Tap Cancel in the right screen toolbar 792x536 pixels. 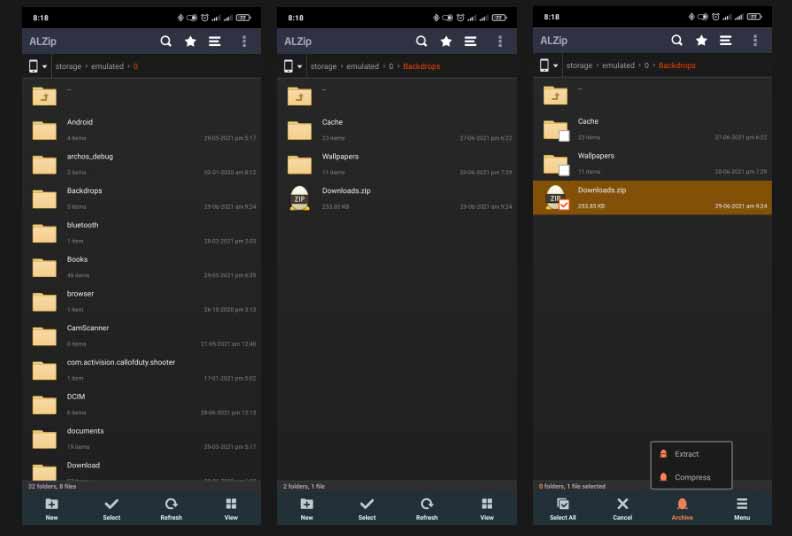[622, 508]
